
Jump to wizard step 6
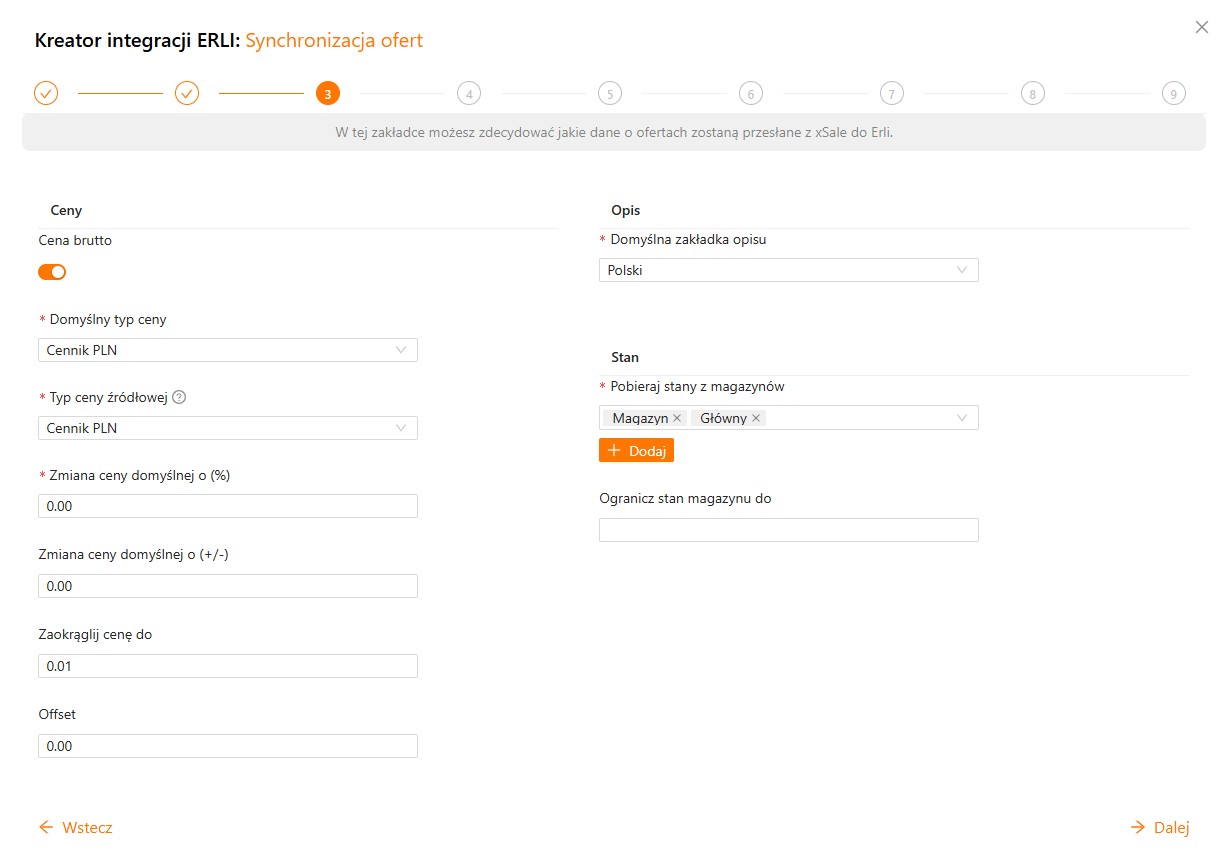click(x=751, y=93)
